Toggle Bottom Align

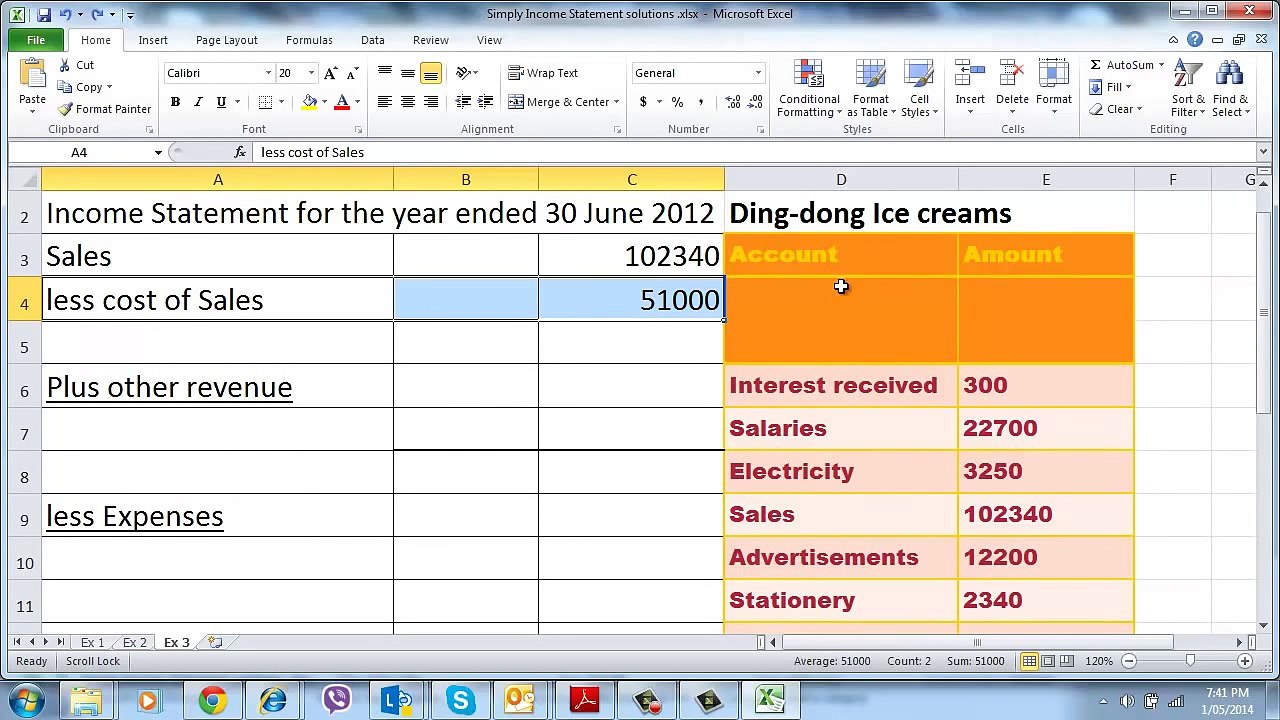[x=431, y=73]
